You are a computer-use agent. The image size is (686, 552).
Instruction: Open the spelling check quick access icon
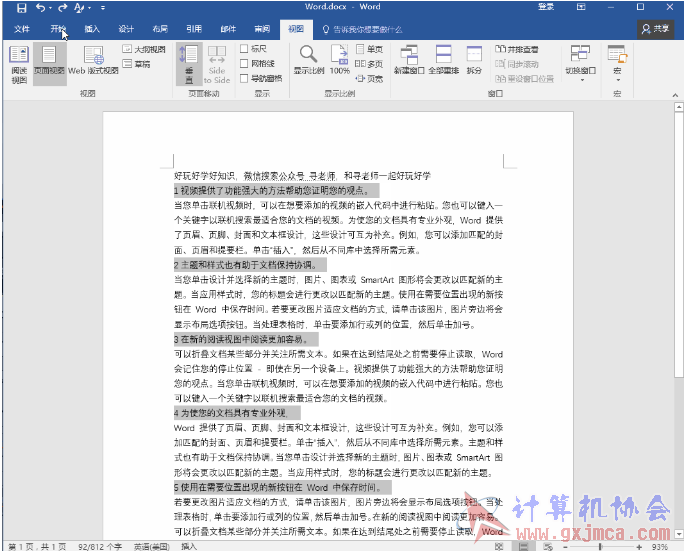[79, 7]
